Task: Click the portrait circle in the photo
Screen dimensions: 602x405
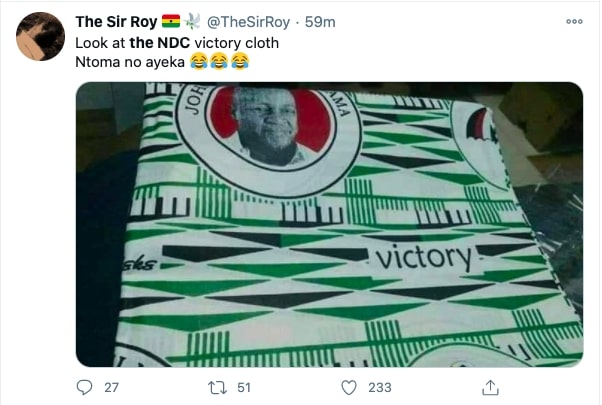Action: (x=268, y=136)
